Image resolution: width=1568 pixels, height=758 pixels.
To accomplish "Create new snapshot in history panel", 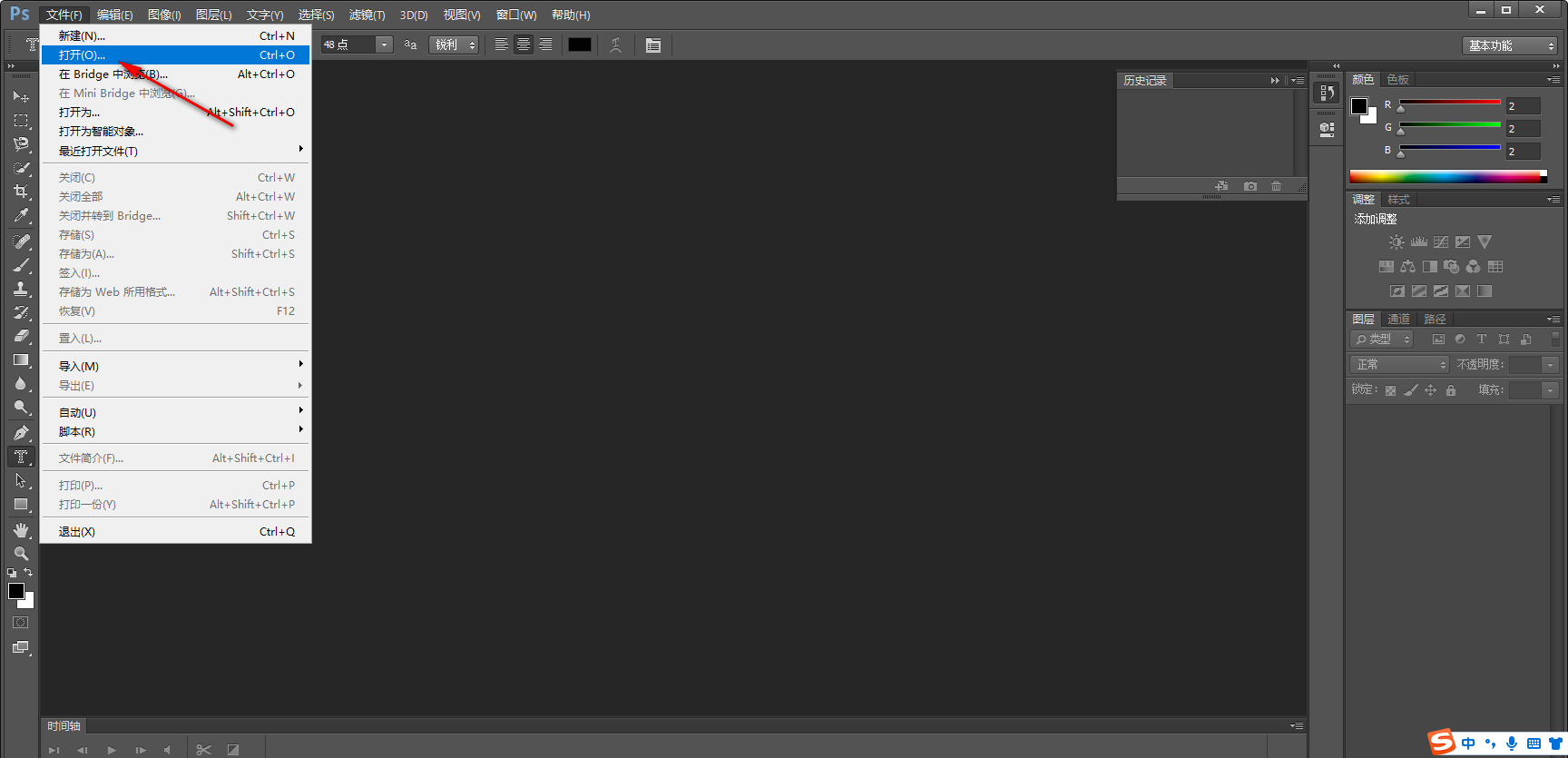I will (1250, 186).
